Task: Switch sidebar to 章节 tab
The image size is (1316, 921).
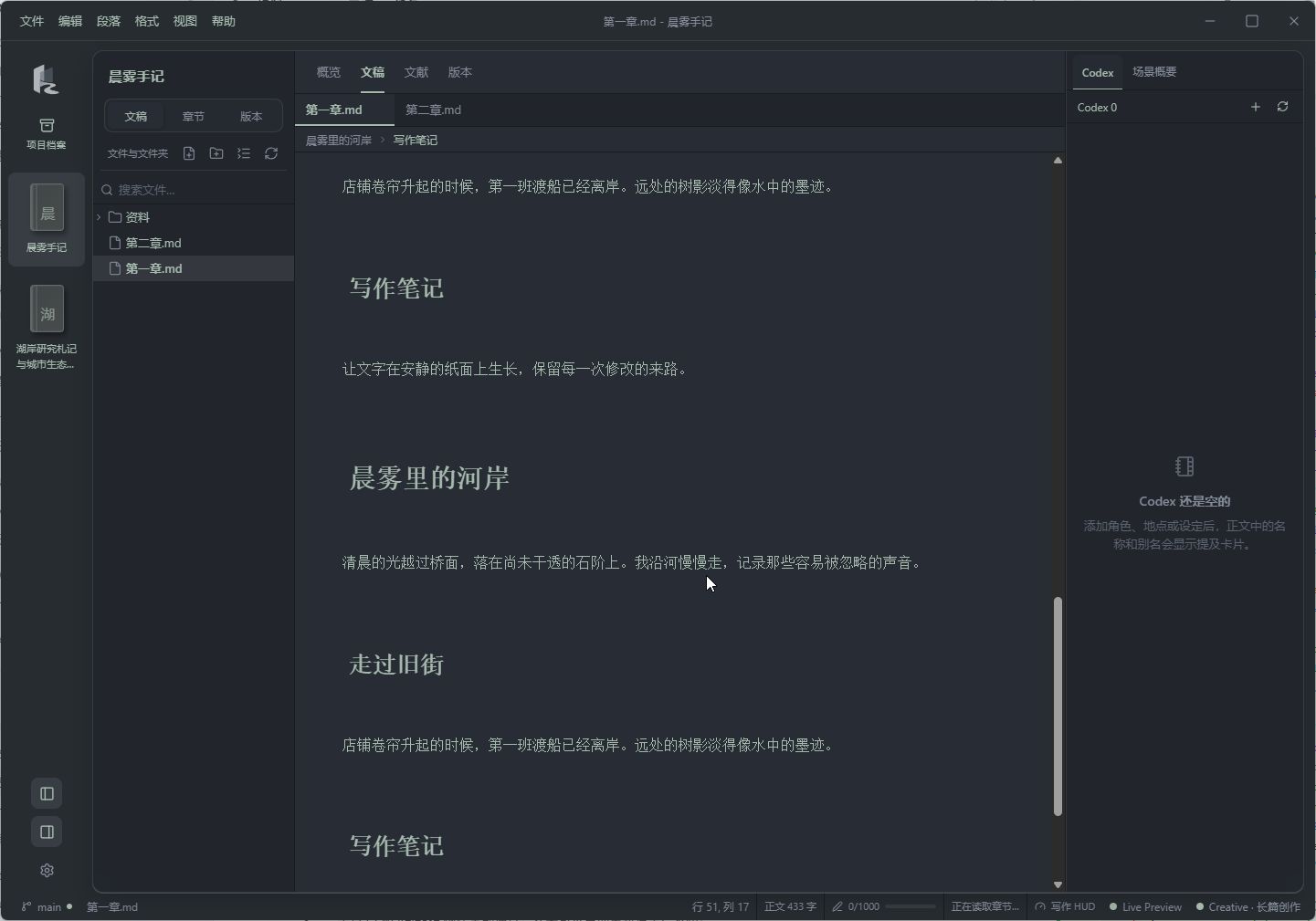Action: point(194,116)
